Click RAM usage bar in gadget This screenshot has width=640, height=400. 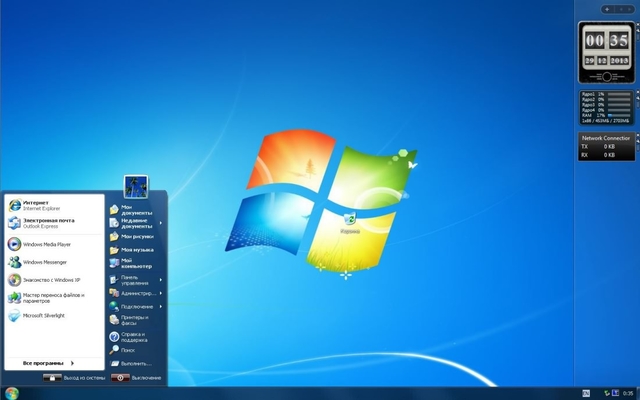[619, 116]
